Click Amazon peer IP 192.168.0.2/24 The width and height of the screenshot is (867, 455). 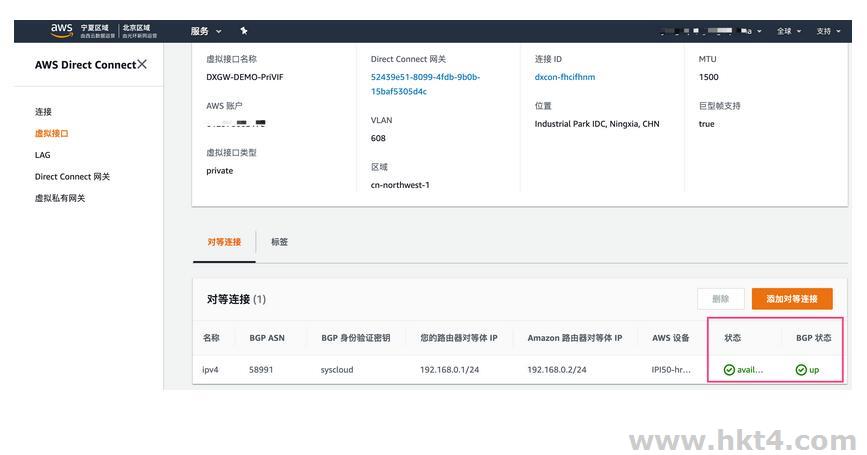557,370
